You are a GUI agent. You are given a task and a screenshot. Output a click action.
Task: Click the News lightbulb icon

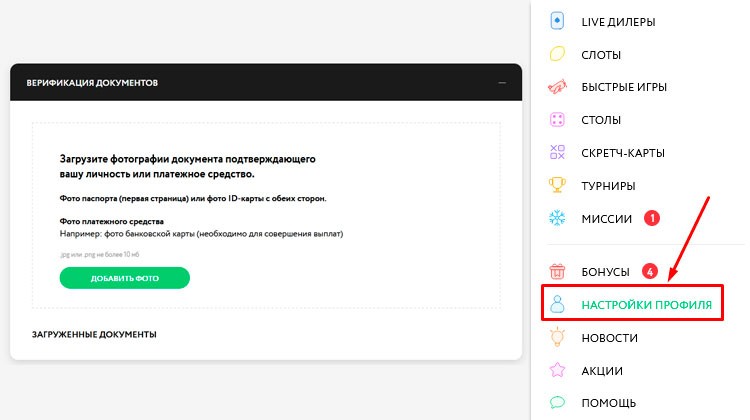tap(558, 338)
